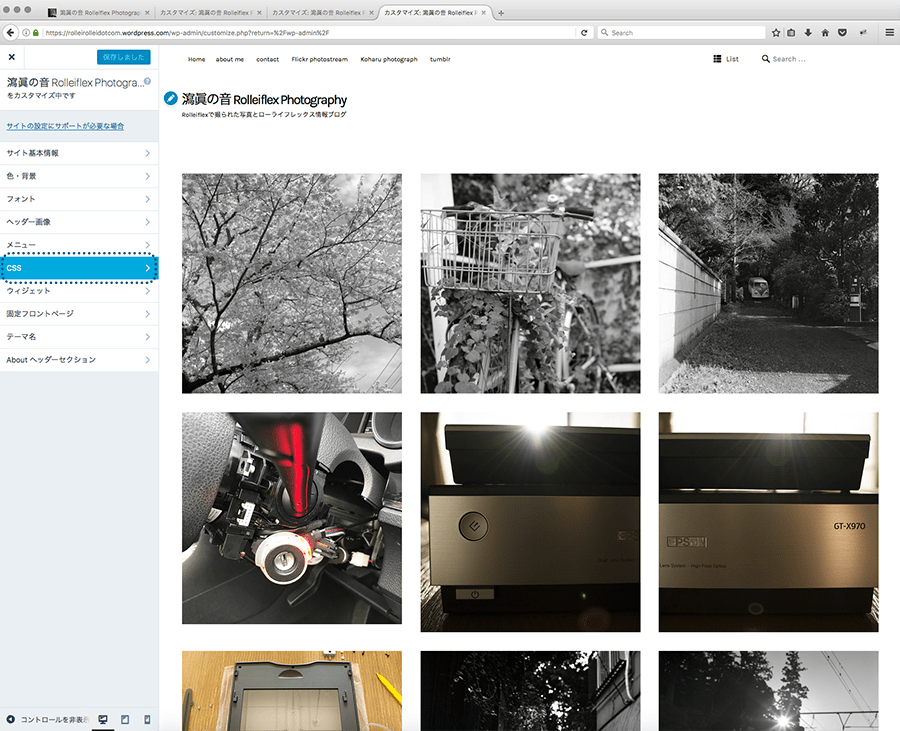Switch to desktop preview mode
Image resolution: width=900 pixels, height=731 pixels.
pyautogui.click(x=102, y=719)
